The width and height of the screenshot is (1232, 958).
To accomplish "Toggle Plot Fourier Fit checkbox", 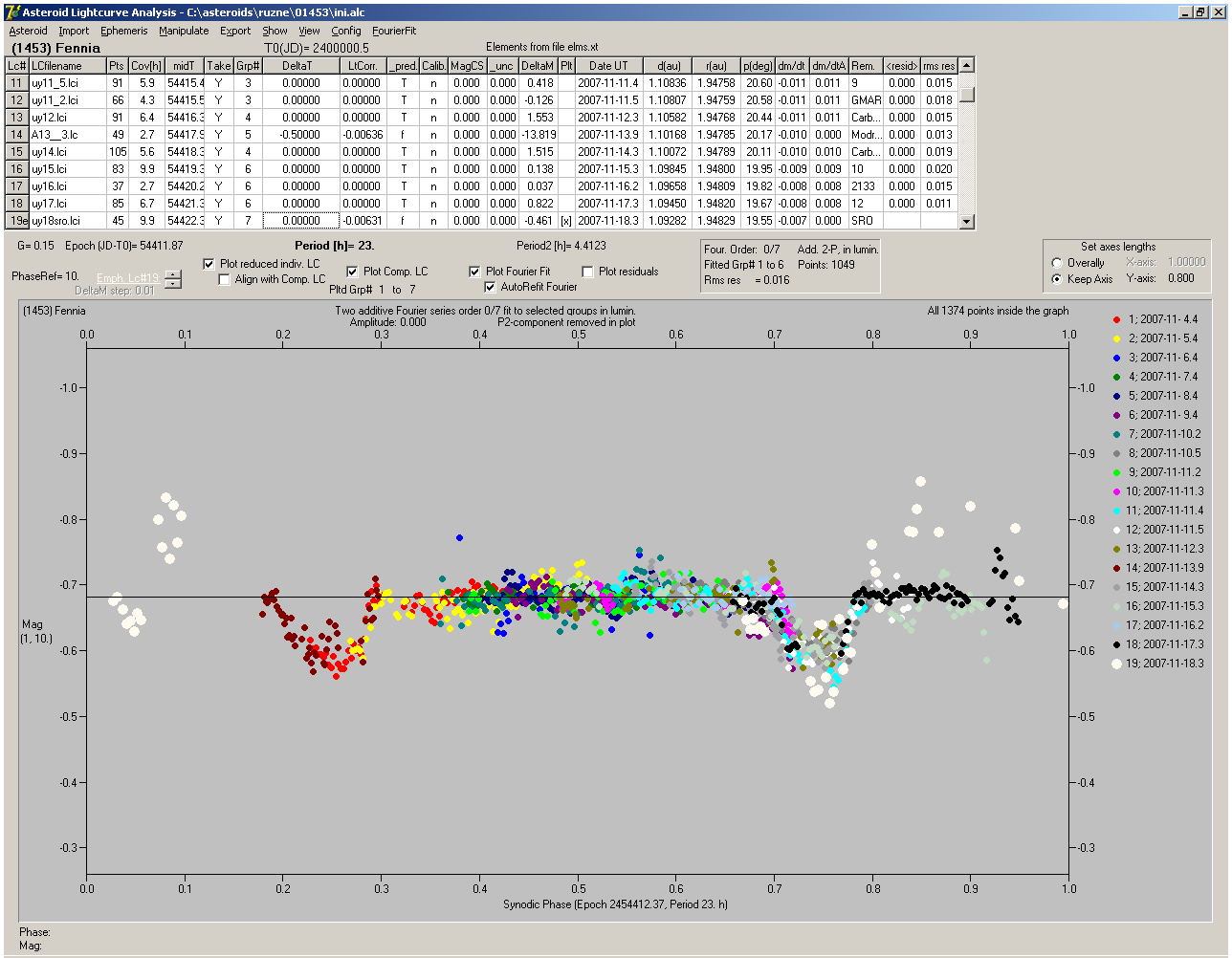I will pyautogui.click(x=475, y=272).
